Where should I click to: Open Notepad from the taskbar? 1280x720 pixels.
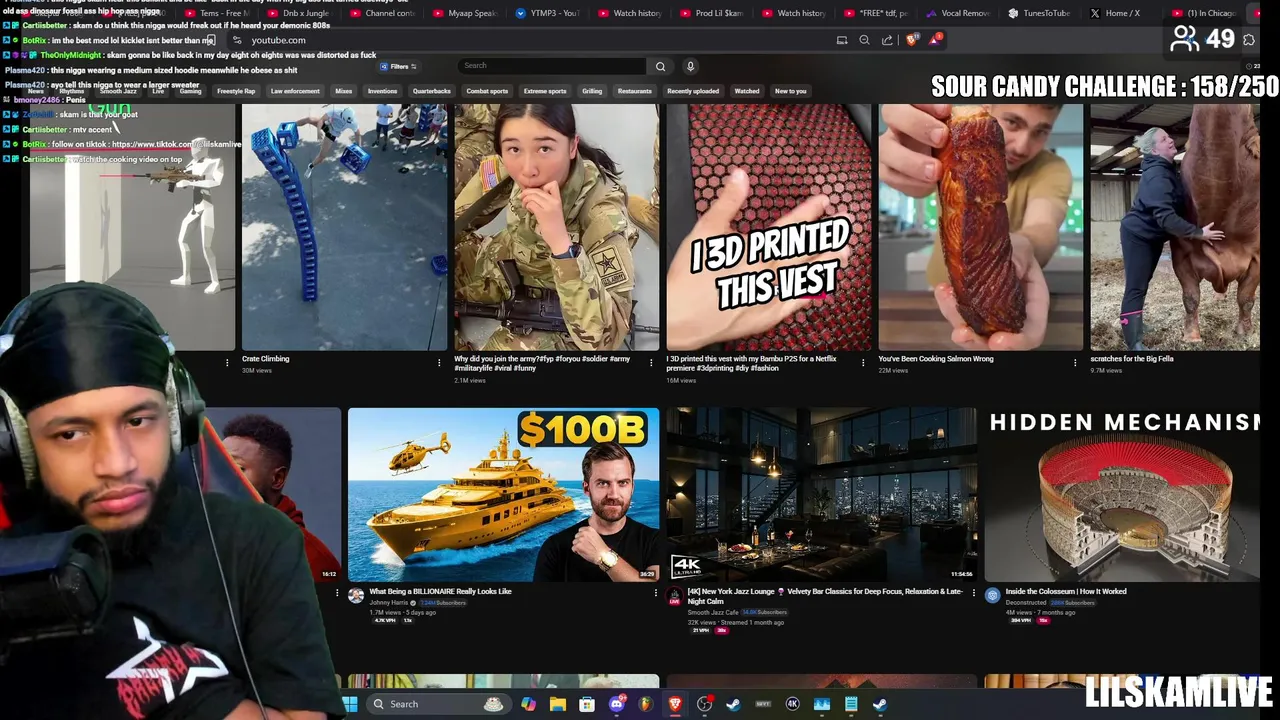click(851, 704)
